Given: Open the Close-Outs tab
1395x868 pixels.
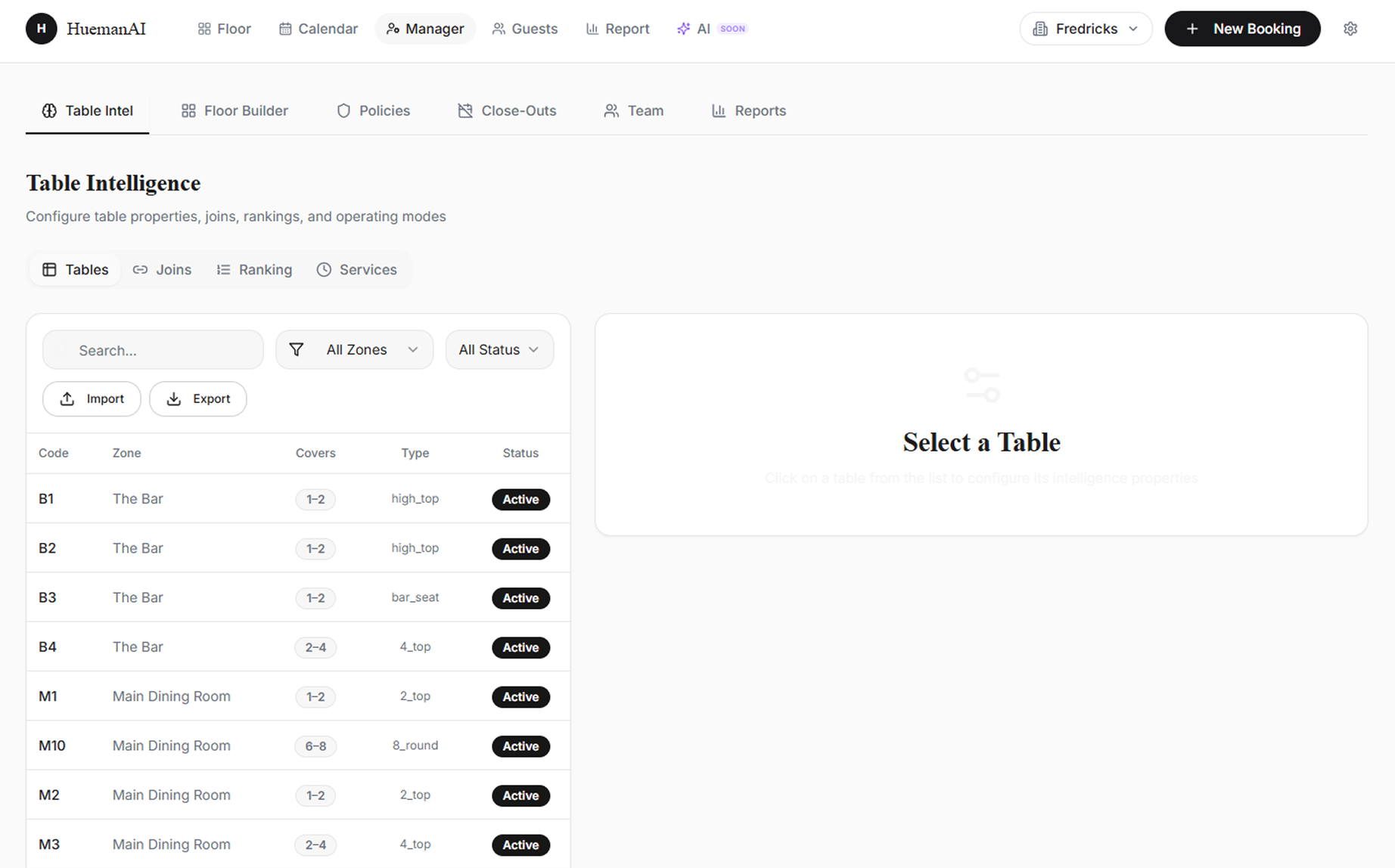Looking at the screenshot, I should tap(506, 110).
